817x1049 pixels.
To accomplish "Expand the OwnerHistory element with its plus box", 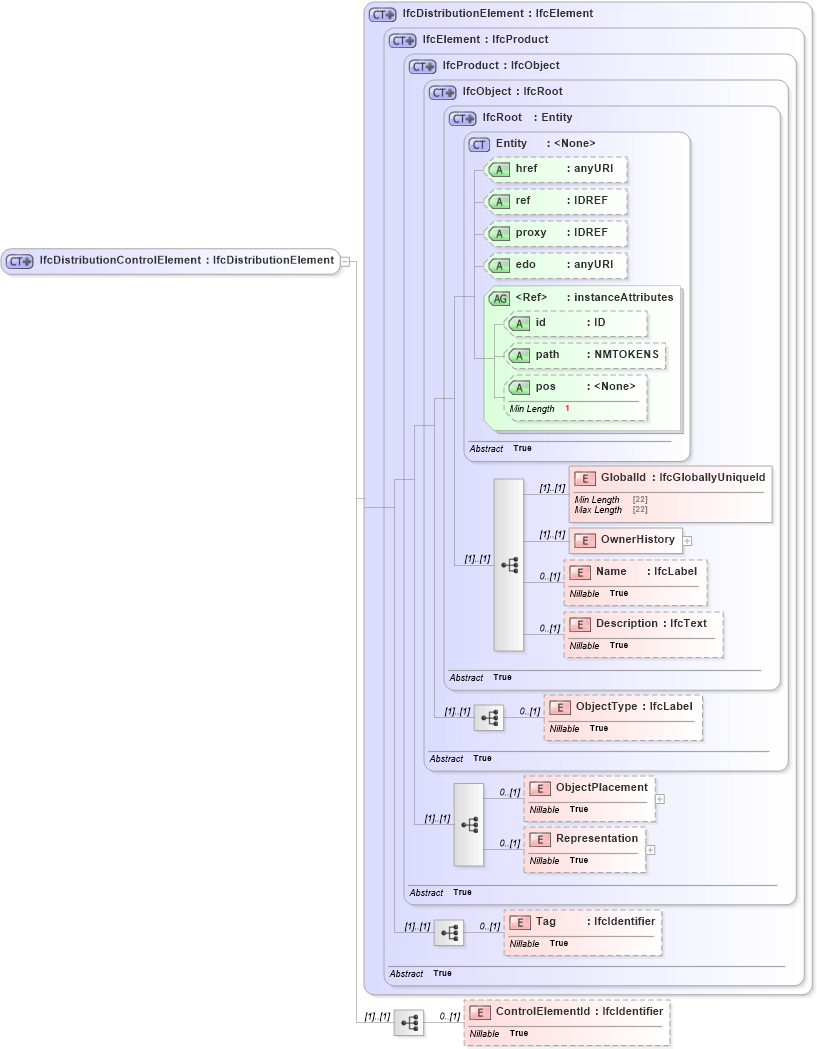I will (x=686, y=540).
